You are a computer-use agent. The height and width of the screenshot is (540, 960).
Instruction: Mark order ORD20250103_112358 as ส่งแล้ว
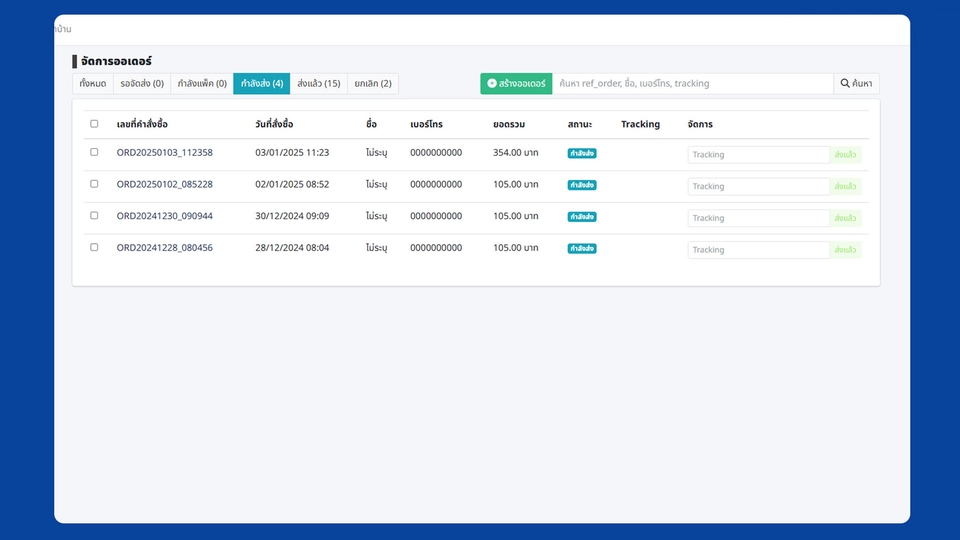[846, 154]
